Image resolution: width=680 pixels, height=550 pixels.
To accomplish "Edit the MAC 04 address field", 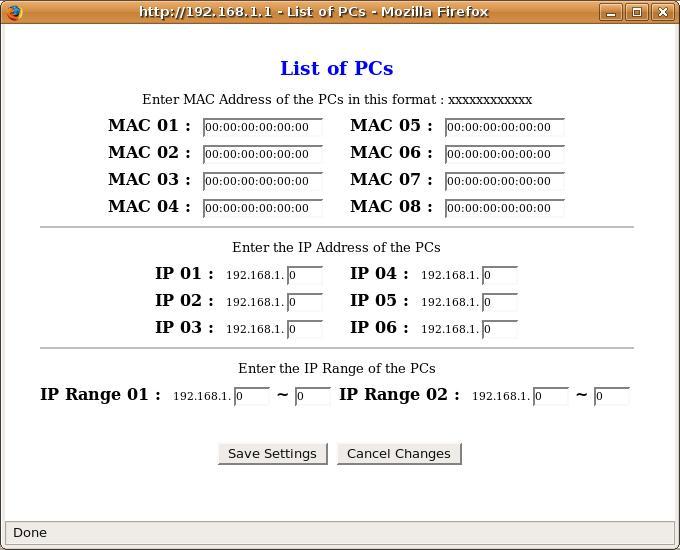I will (x=262, y=208).
